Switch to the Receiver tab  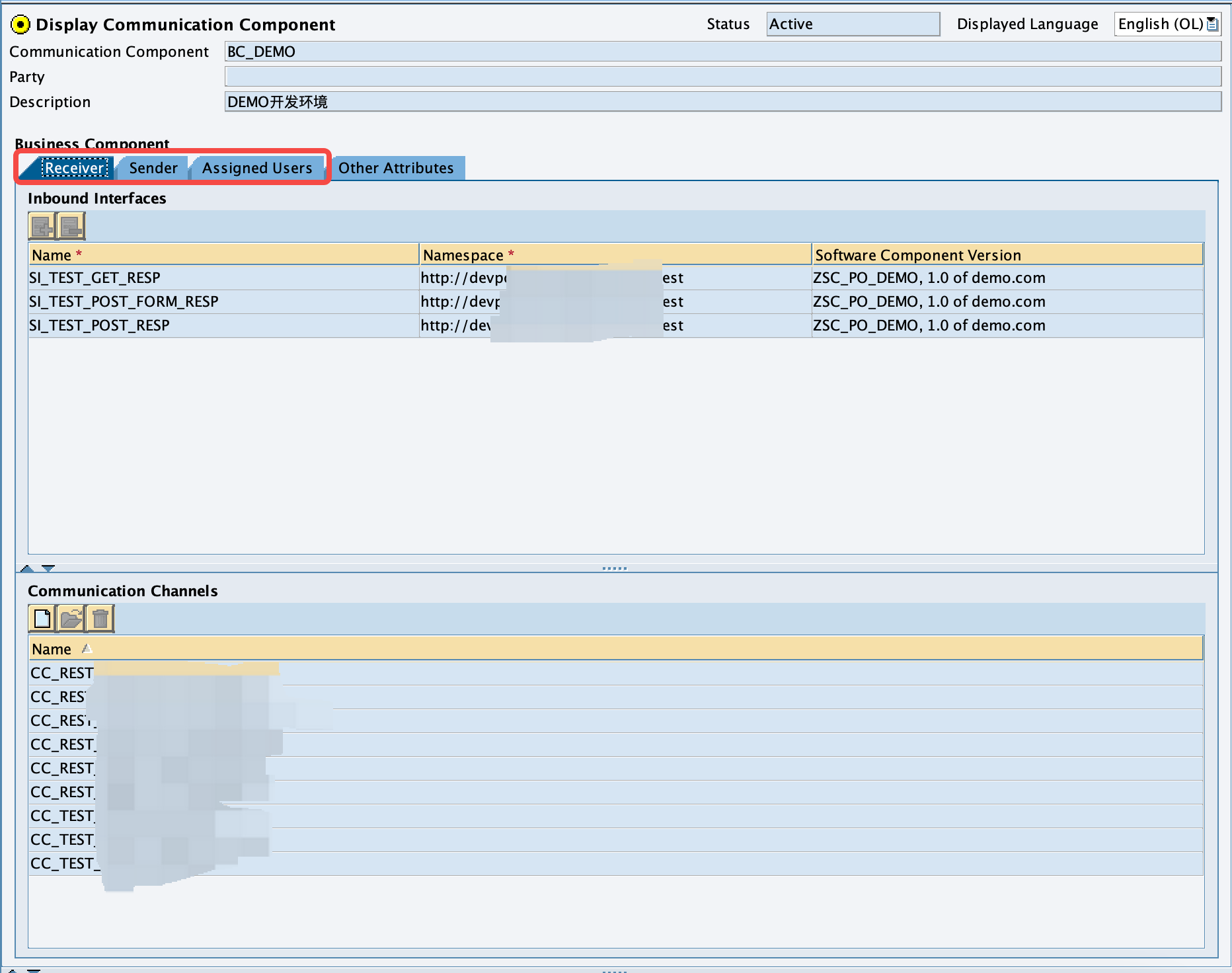[x=75, y=168]
